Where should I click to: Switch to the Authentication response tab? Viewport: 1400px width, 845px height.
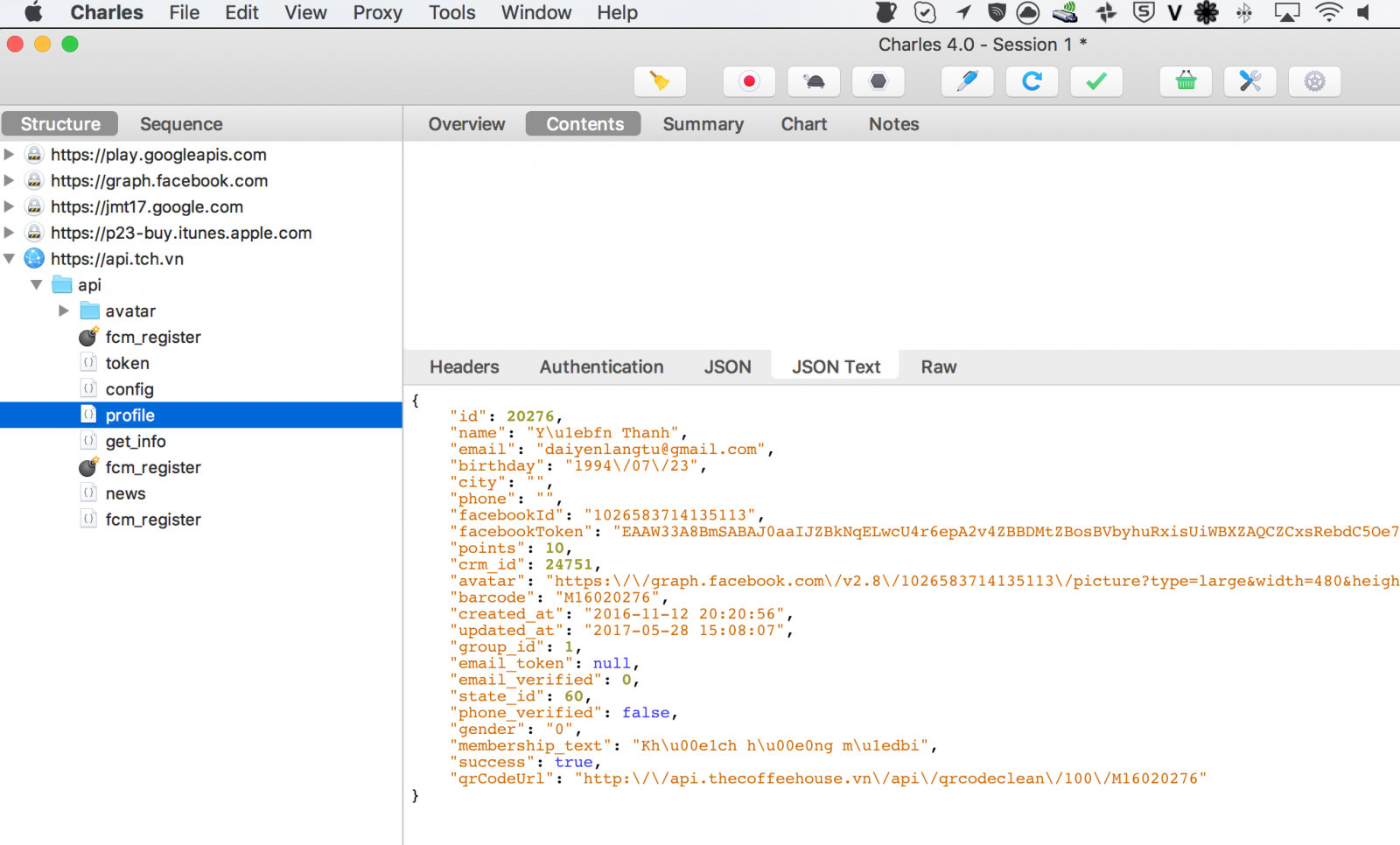point(601,367)
